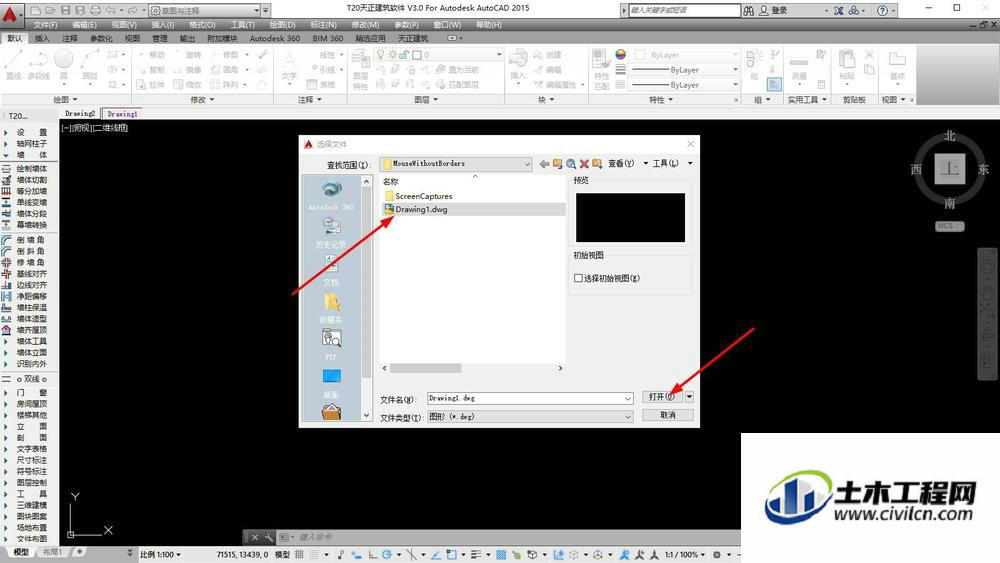
Task: Click the Favorites (收藏夹) shortcut in the dialog sidebar
Action: pyautogui.click(x=331, y=308)
